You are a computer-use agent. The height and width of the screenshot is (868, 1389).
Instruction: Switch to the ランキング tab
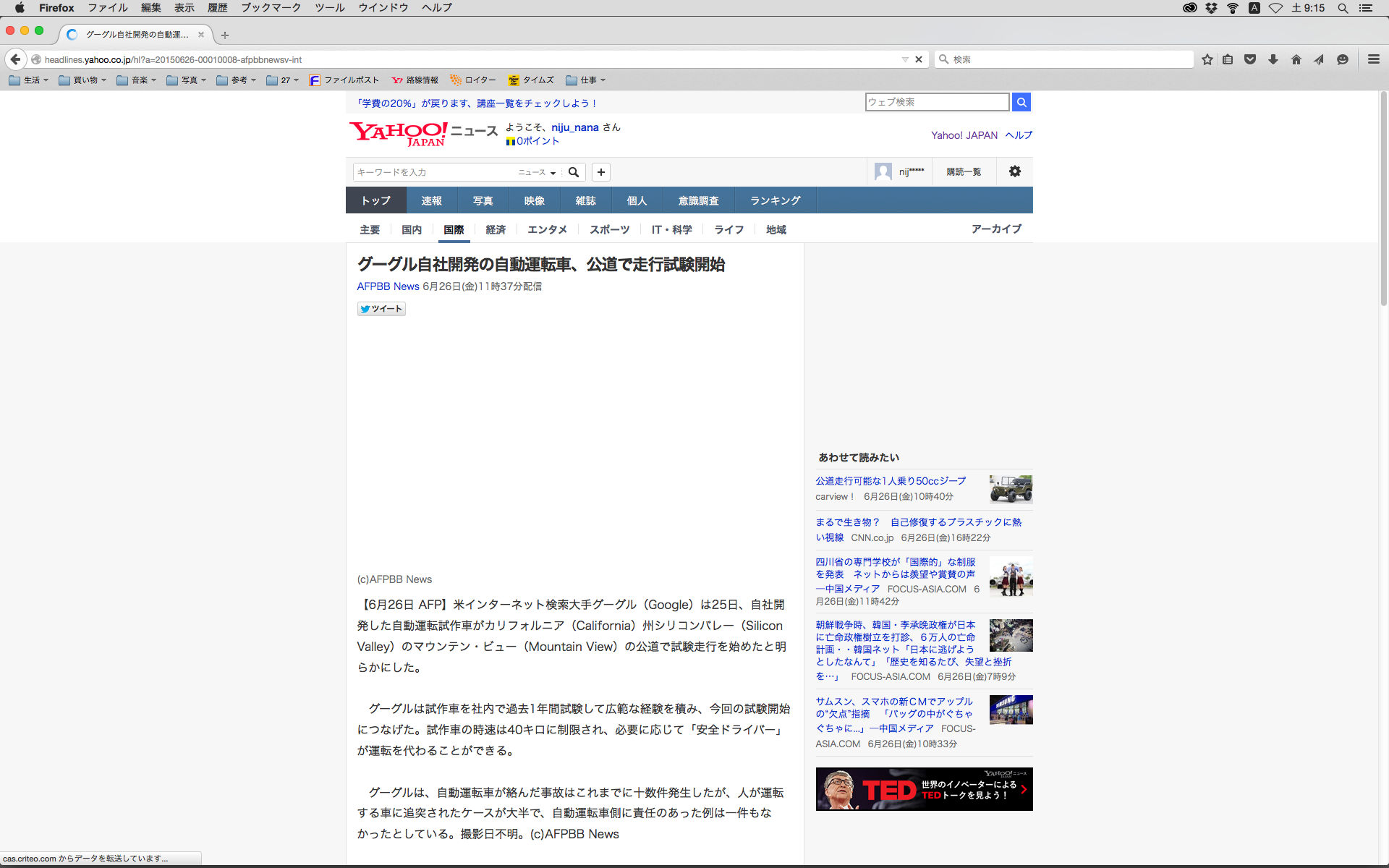[775, 200]
